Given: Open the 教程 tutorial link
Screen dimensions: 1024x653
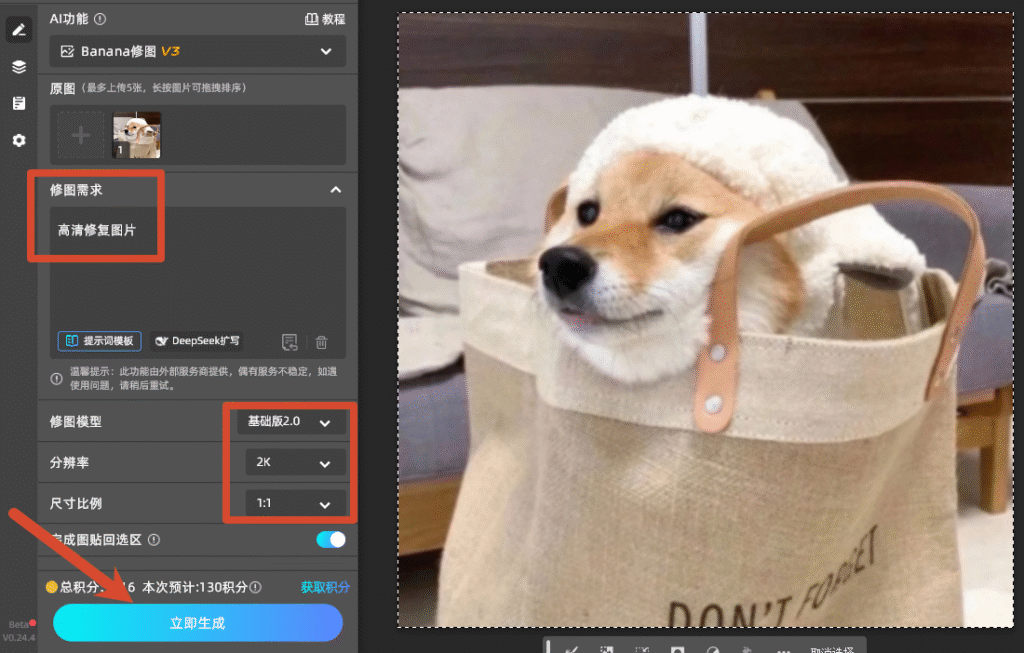Looking at the screenshot, I should pyautogui.click(x=325, y=19).
